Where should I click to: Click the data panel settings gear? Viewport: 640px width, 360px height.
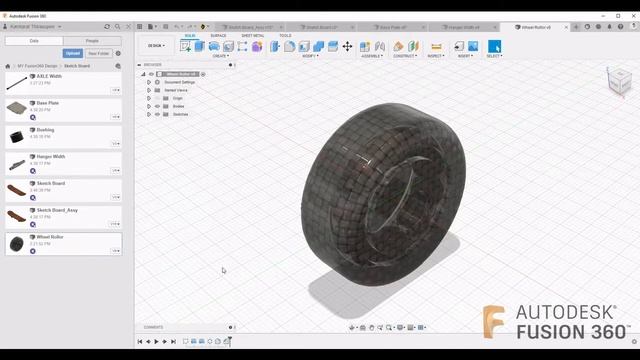point(118,53)
